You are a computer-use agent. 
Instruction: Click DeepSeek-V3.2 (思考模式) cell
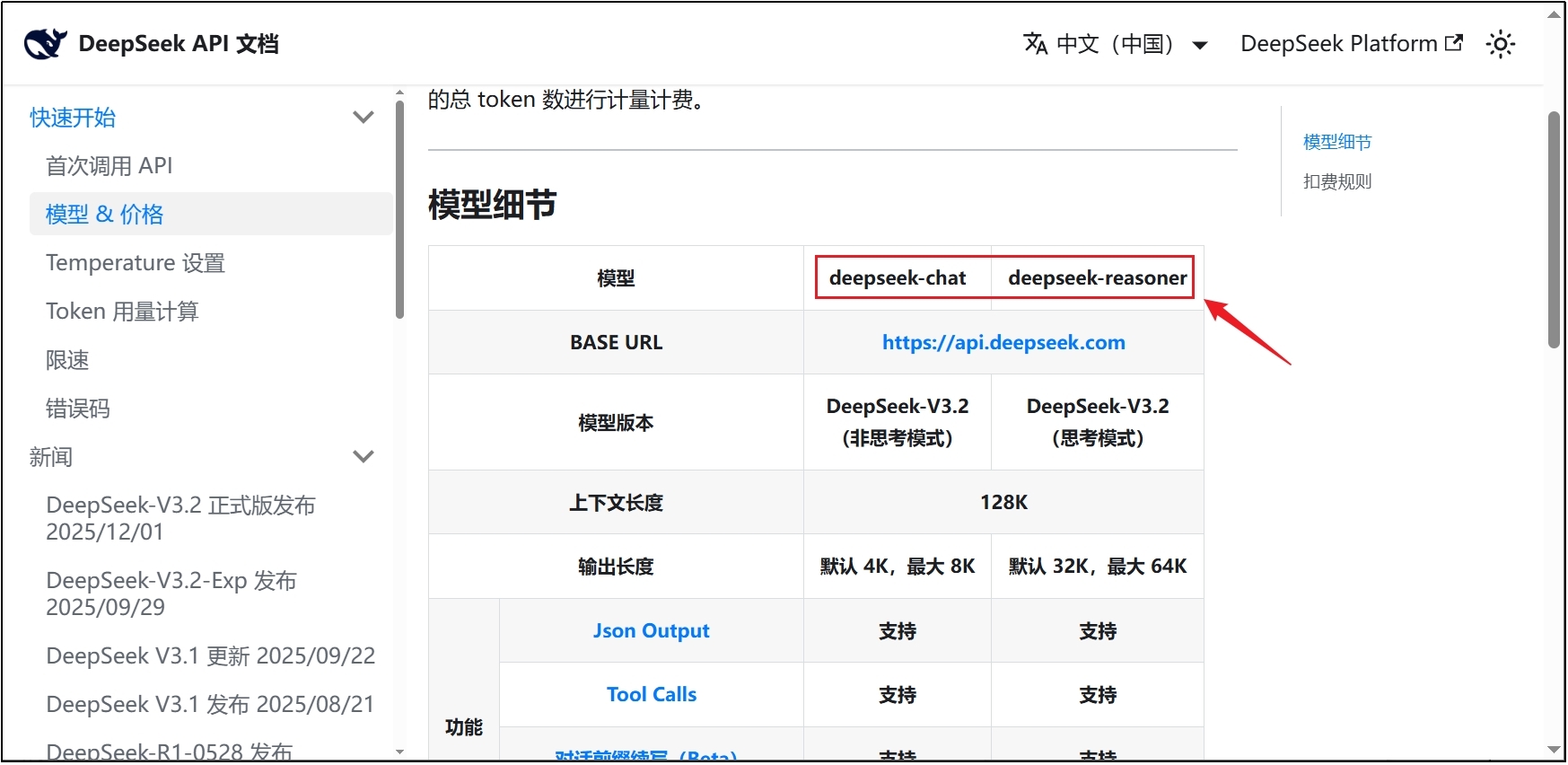click(x=1097, y=422)
